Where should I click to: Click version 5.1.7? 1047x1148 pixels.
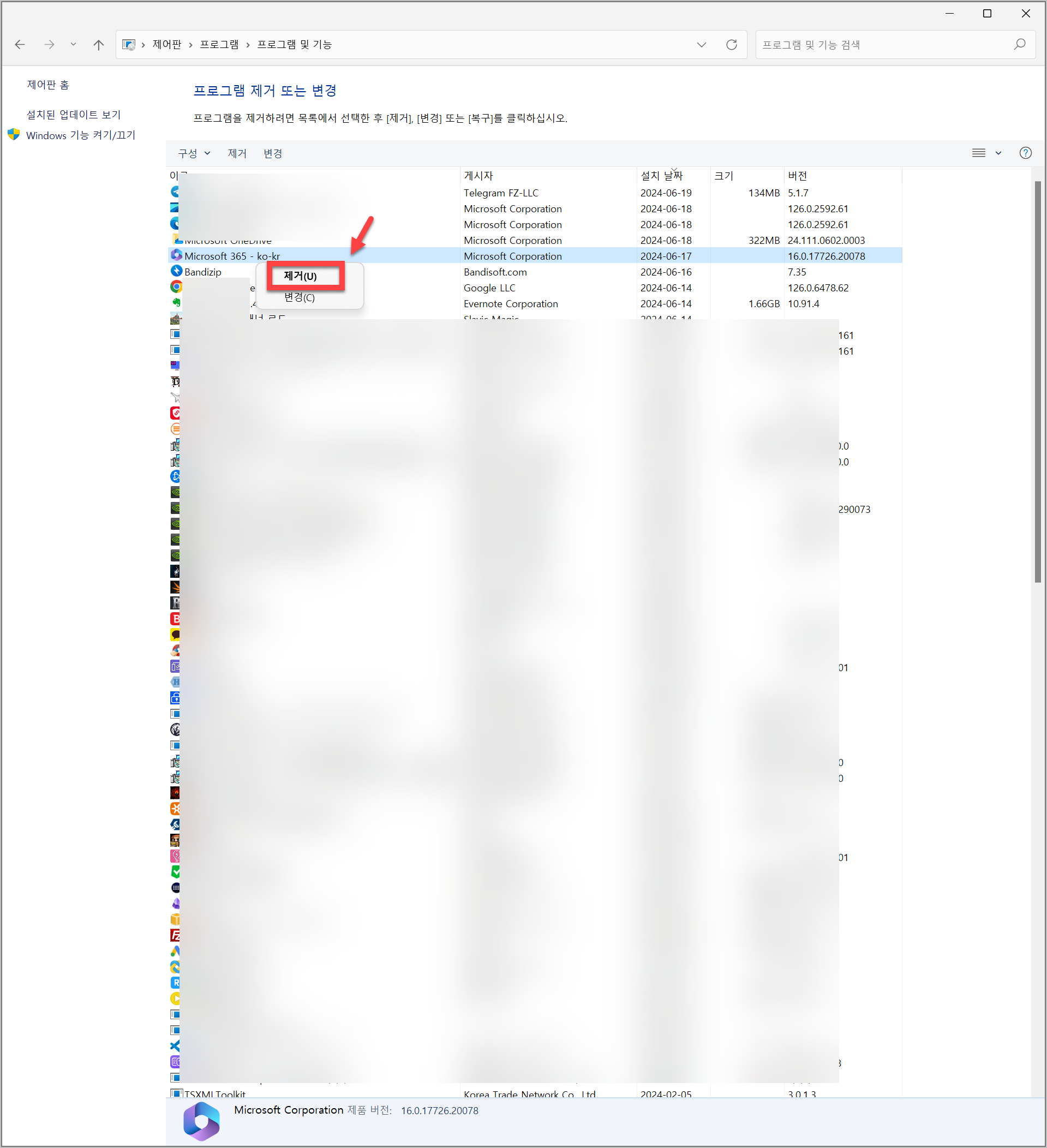[x=798, y=193]
